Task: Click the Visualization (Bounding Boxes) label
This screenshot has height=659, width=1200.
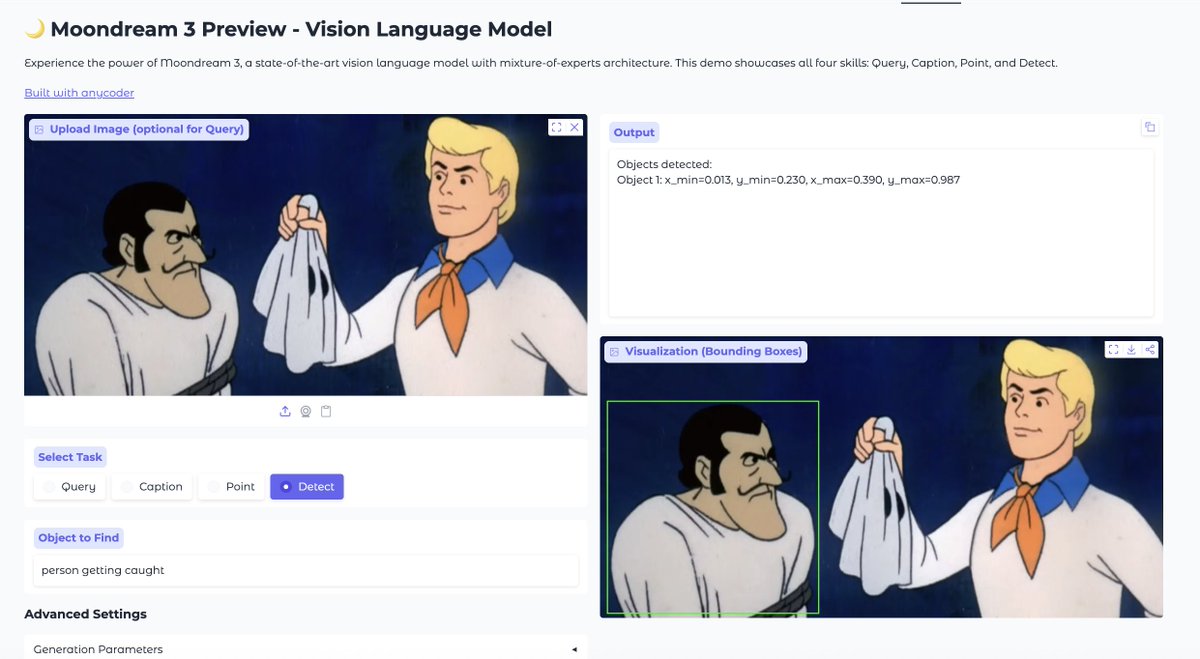Action: [706, 351]
